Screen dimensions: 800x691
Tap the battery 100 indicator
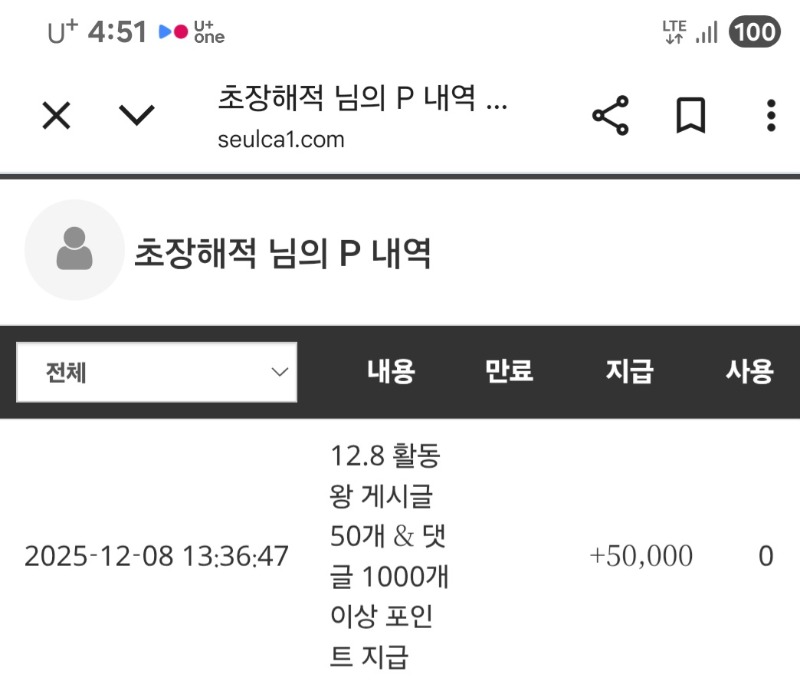pyautogui.click(x=755, y=29)
